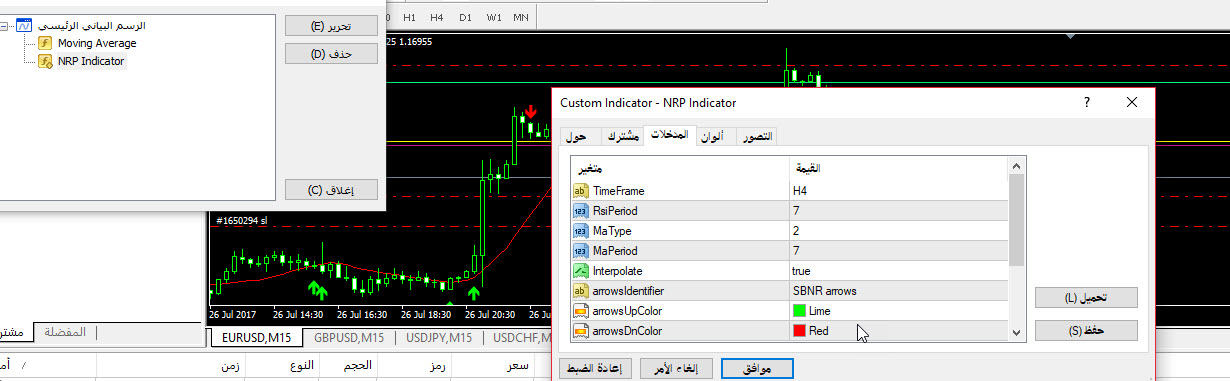The width and height of the screenshot is (1230, 381).
Task: Click the TimeFrame parameter type icon
Action: [581, 190]
